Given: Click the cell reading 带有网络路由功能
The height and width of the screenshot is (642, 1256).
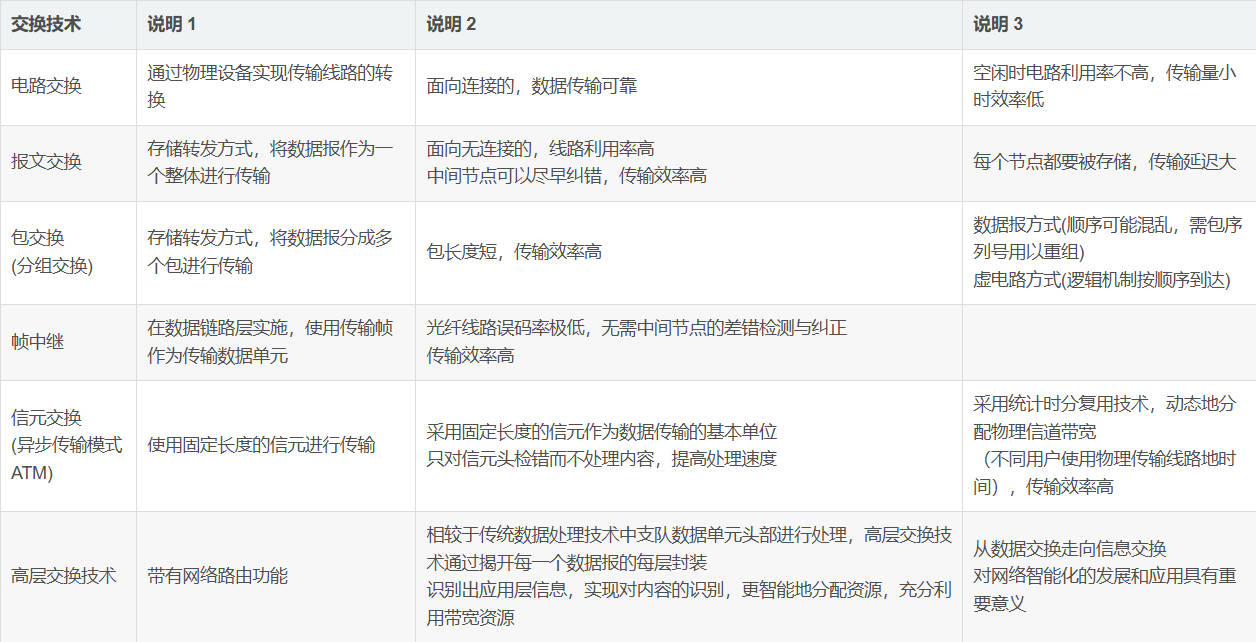Looking at the screenshot, I should pyautogui.click(x=217, y=575).
